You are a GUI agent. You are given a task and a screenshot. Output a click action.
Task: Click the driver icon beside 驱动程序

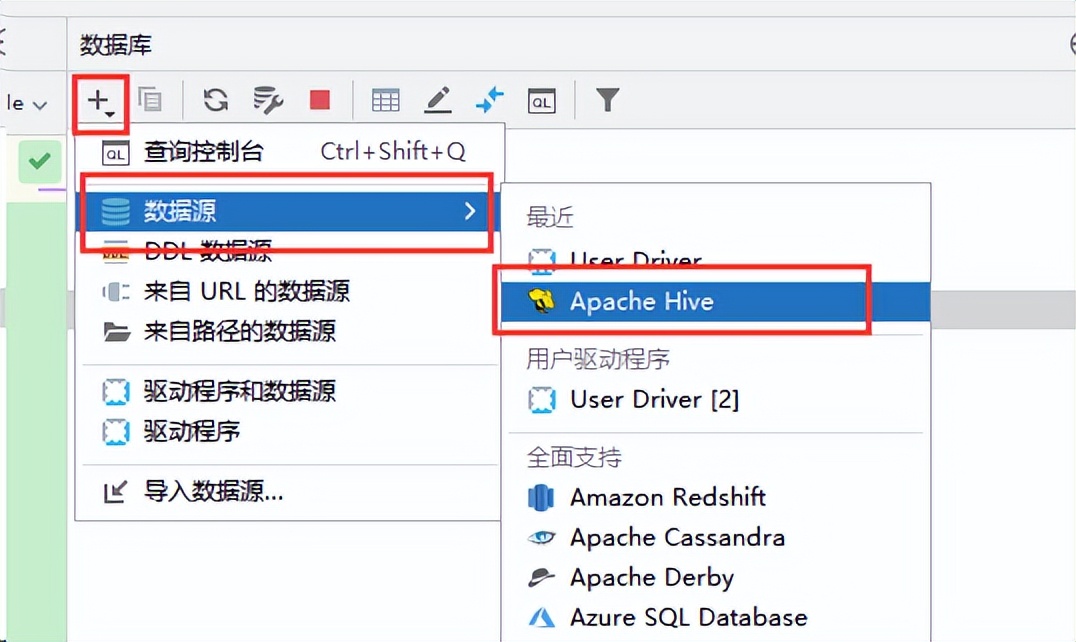click(115, 432)
